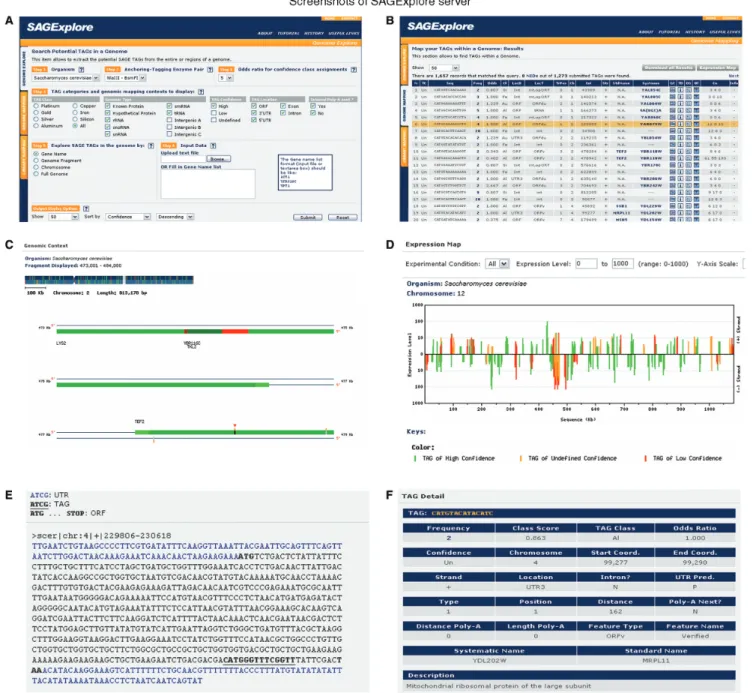Click the TEF2 gene label in Genomic Context

139,422
